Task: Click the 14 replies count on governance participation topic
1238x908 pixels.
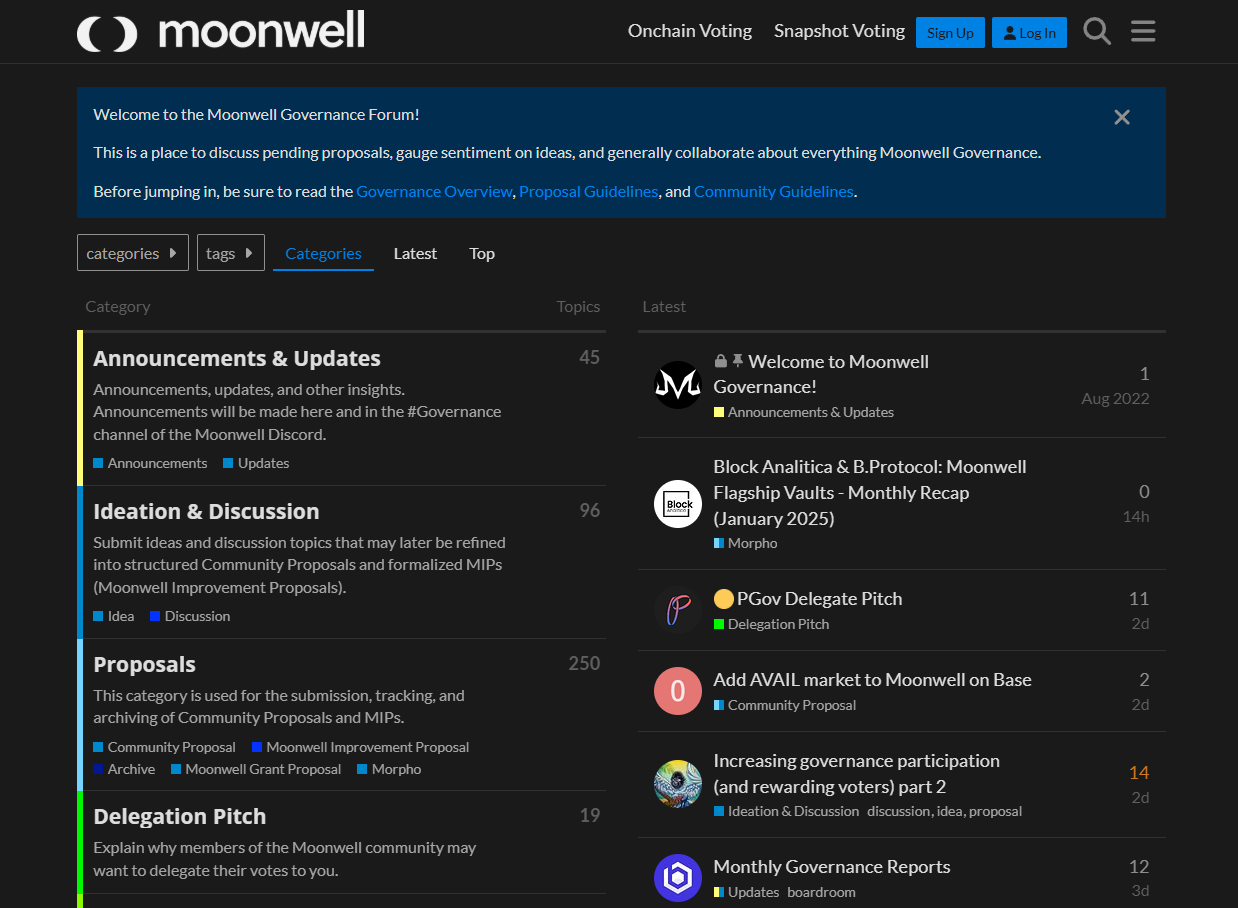Action: [1139, 772]
